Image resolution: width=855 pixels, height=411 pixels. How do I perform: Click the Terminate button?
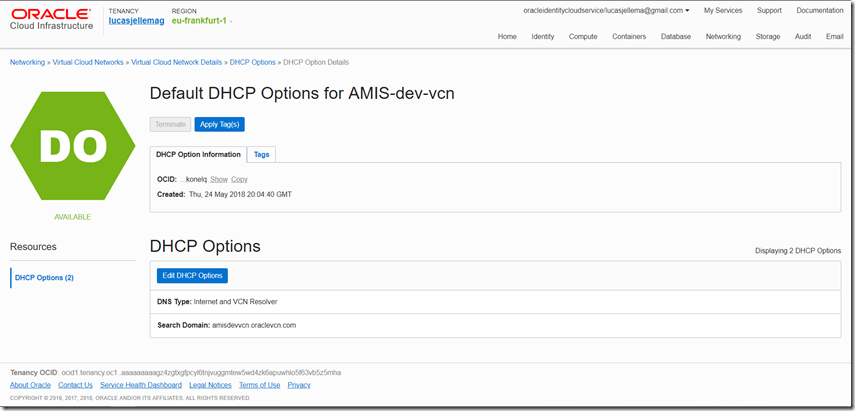coord(170,124)
